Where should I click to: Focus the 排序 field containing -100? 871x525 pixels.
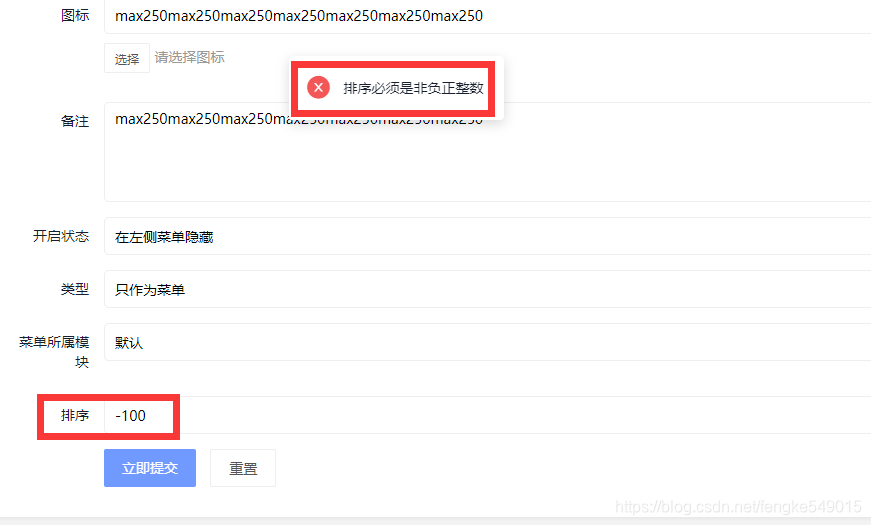(488, 415)
